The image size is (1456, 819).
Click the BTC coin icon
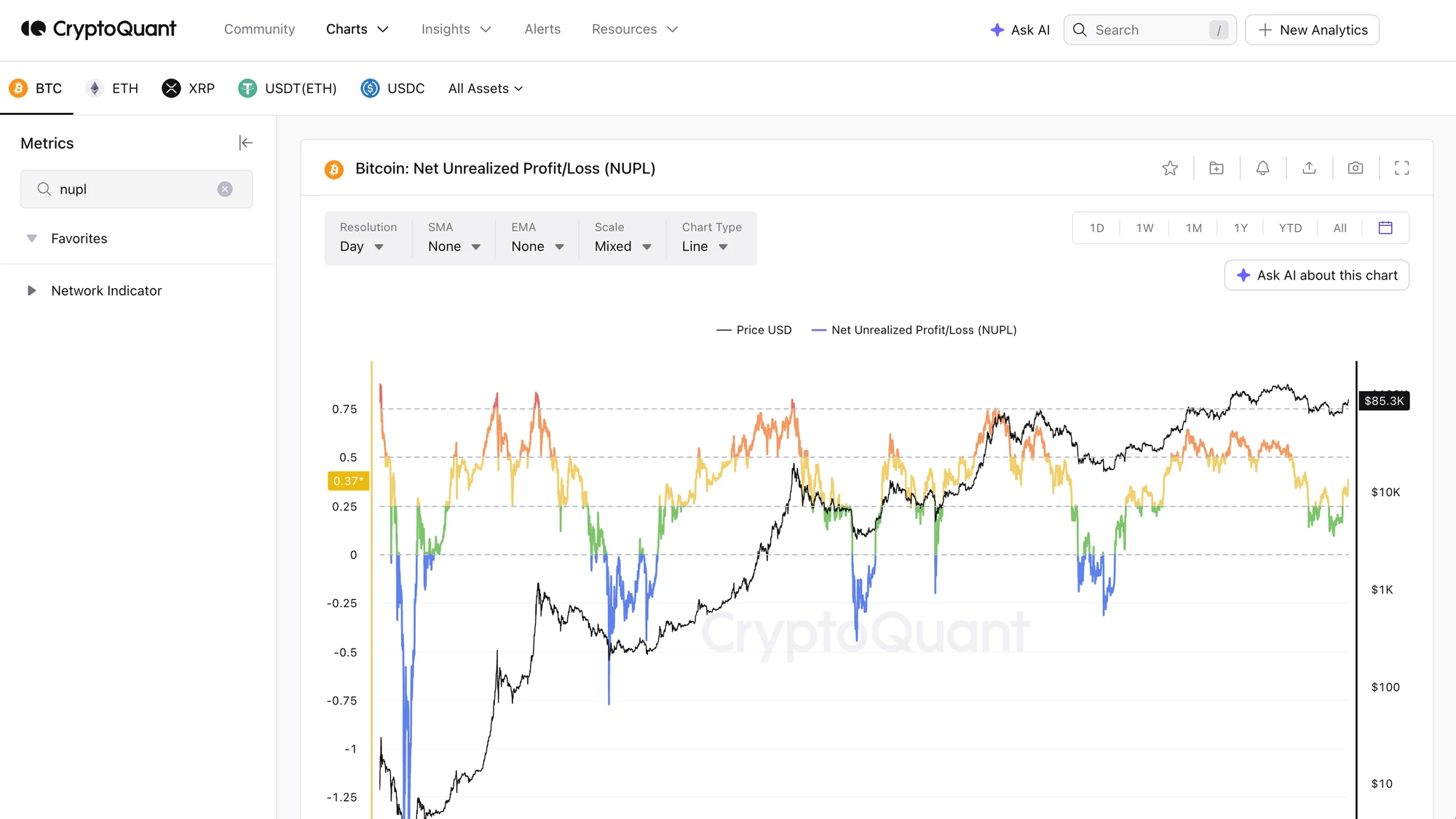click(x=18, y=88)
